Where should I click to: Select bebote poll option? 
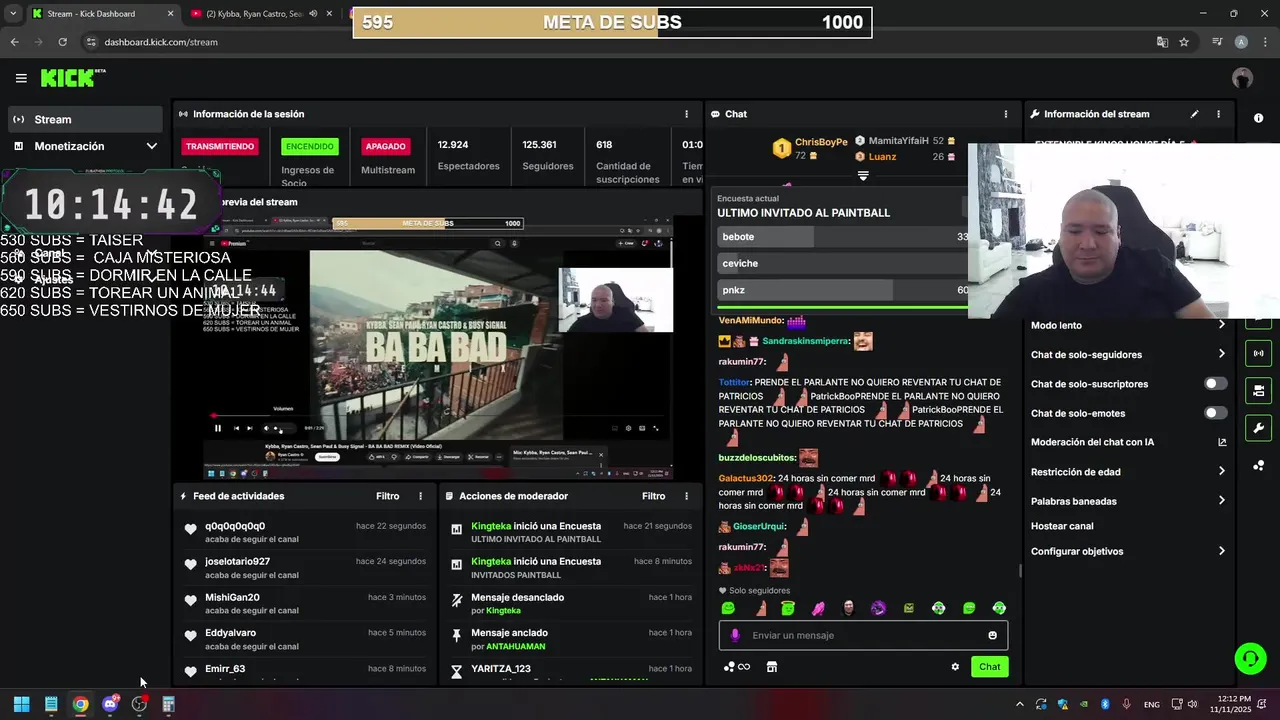click(x=843, y=237)
